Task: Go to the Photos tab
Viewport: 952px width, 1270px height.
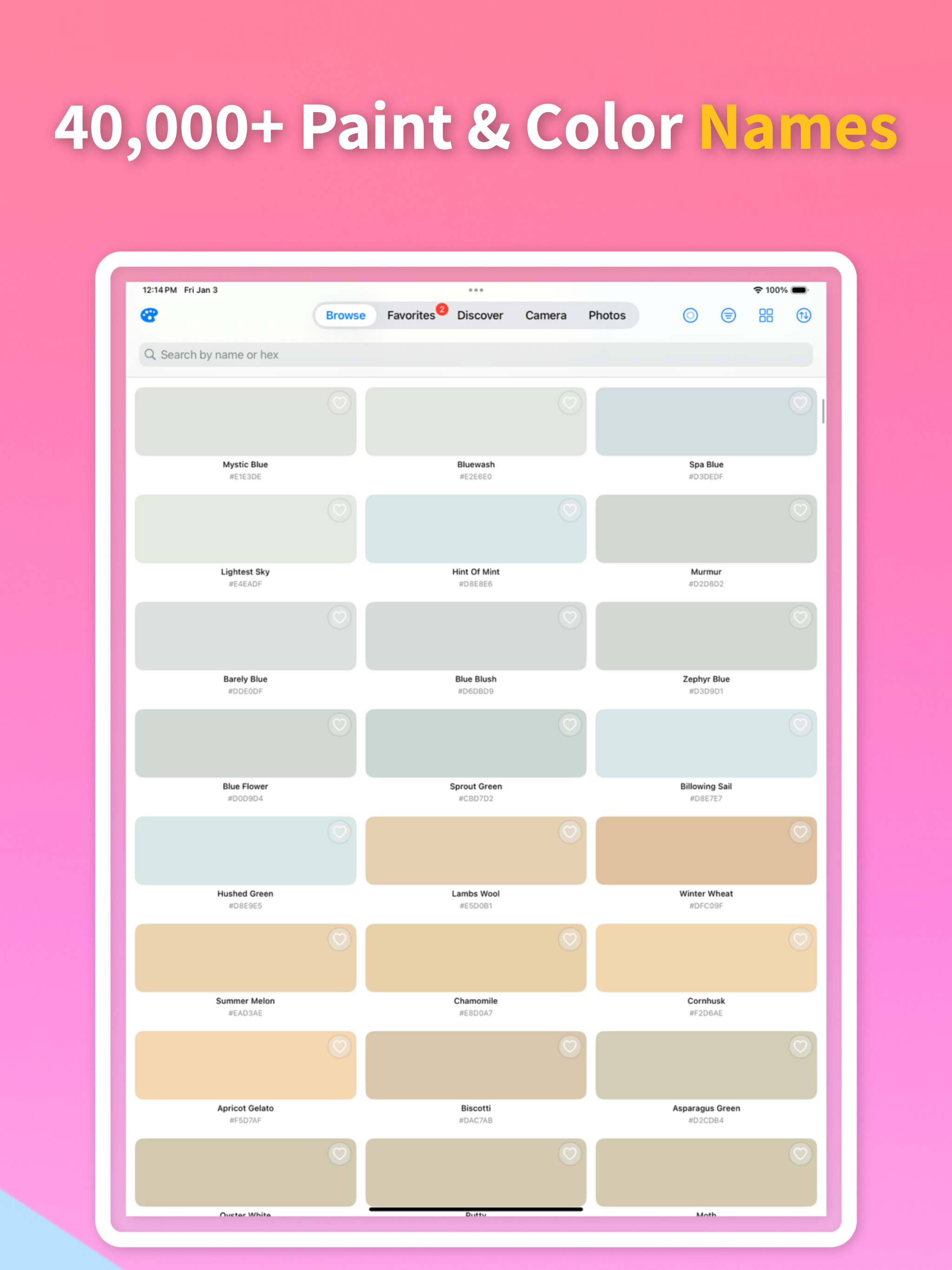Action: click(607, 315)
